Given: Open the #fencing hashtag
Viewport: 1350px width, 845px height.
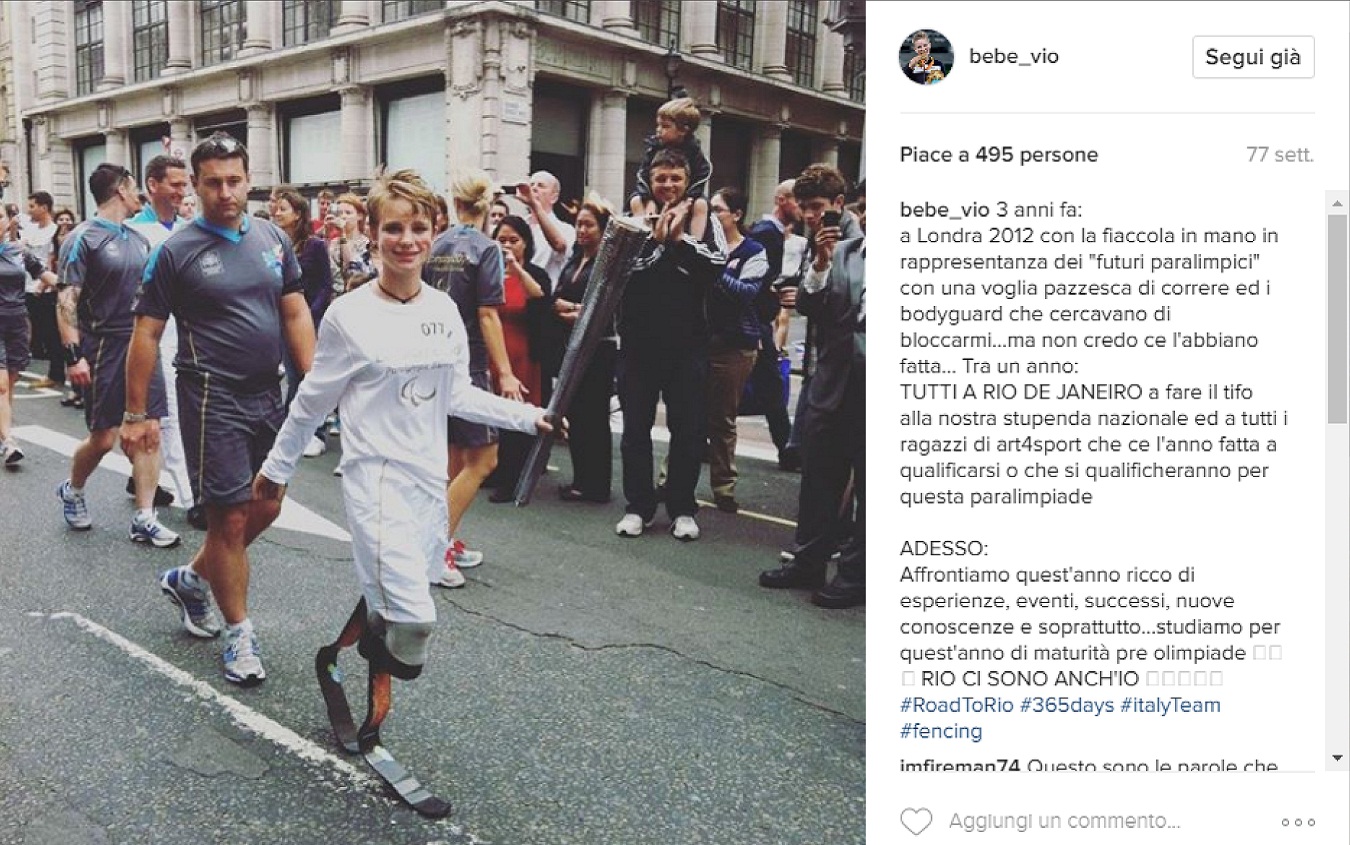Looking at the screenshot, I should pos(941,731).
